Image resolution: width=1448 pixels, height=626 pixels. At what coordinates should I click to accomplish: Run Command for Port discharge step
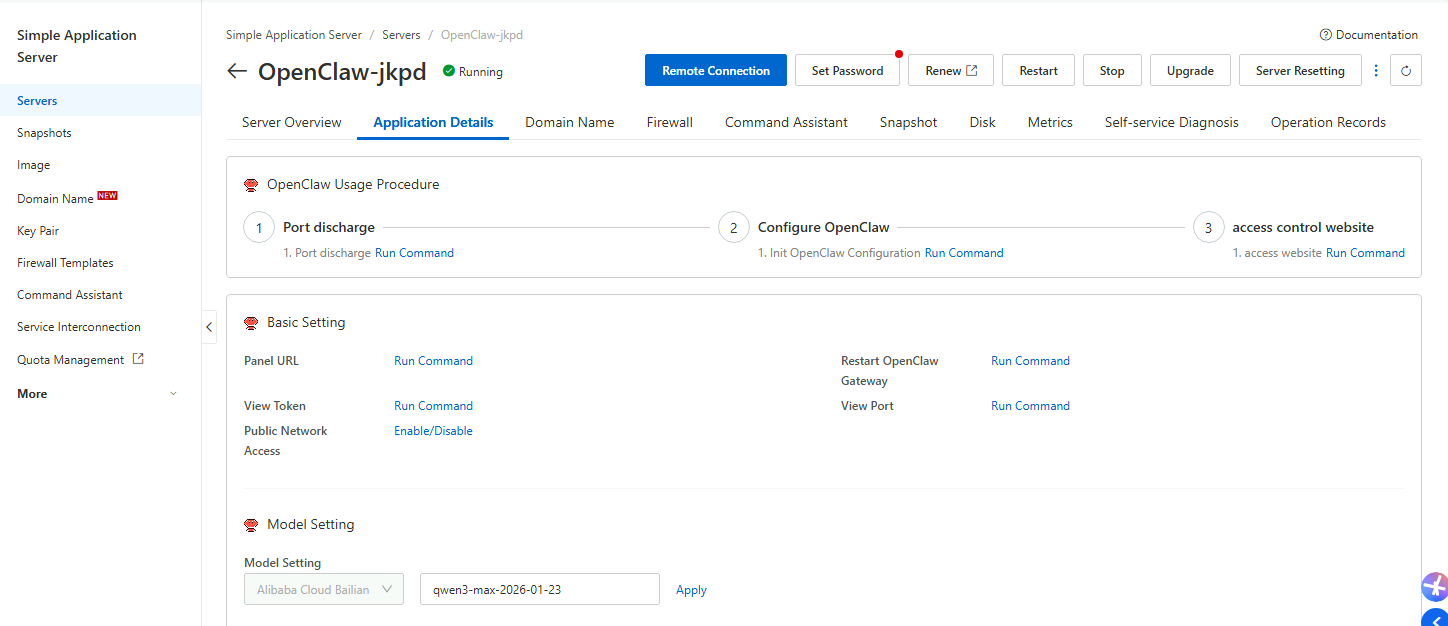pos(414,253)
